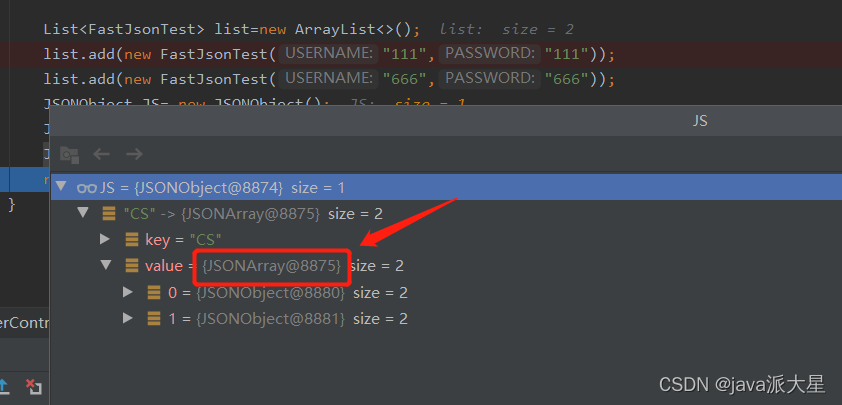The width and height of the screenshot is (842, 405).
Task: Click the field icon next to key = "CS"
Action: tap(132, 240)
